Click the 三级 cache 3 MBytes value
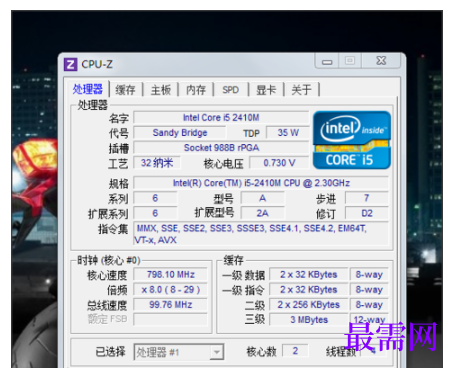Image resolution: width=456 pixels, height=368 pixels. 309,320
